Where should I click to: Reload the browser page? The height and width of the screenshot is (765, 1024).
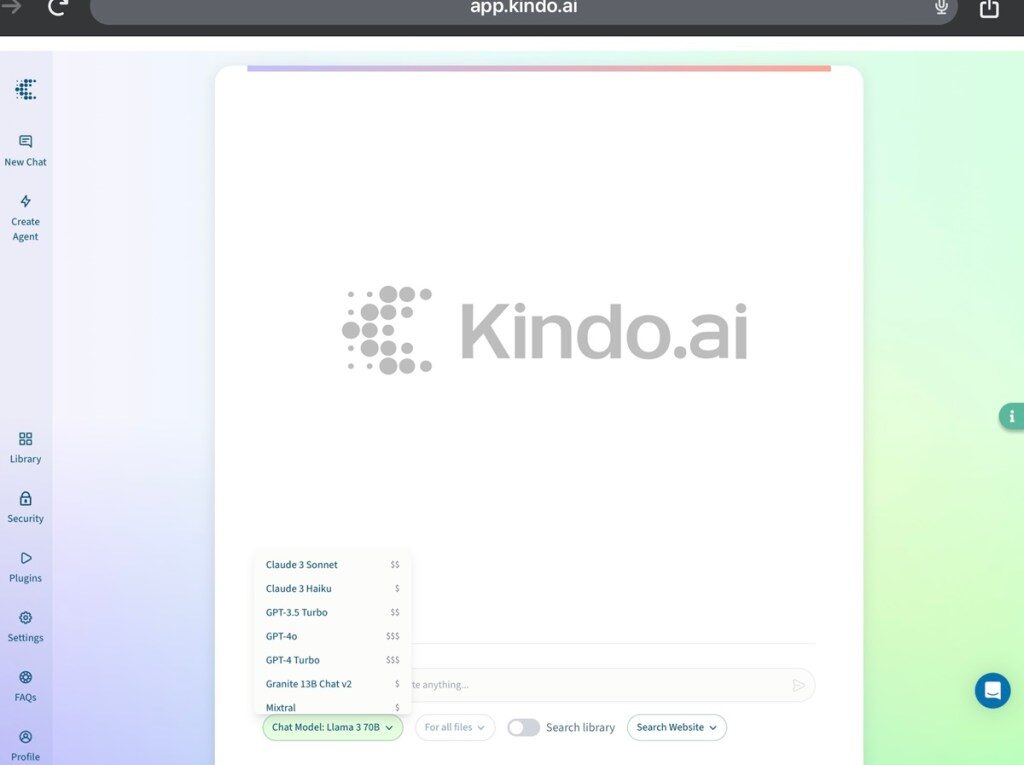pyautogui.click(x=57, y=7)
